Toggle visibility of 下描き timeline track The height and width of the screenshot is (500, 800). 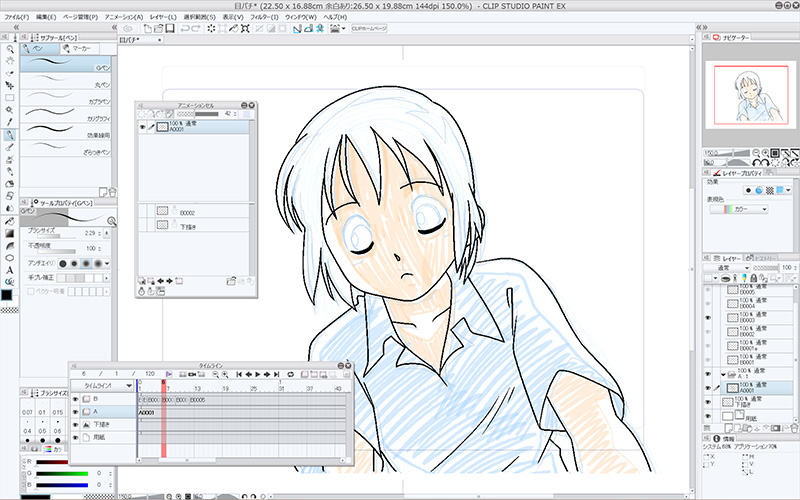75,425
